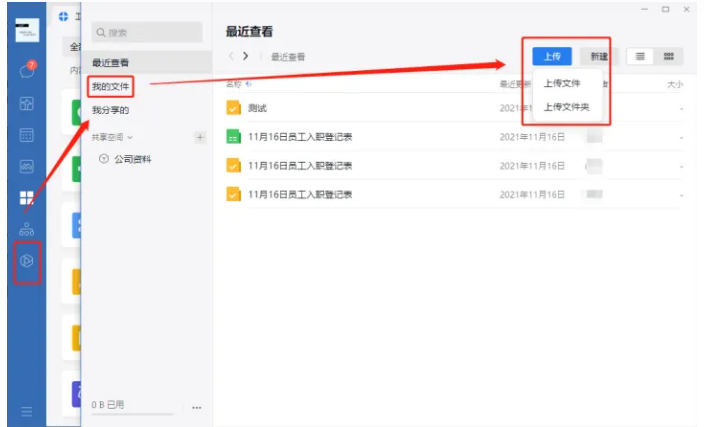This screenshot has height=427, width=704.
Task: Open the picture-frame icon in left sidebar
Action: (26, 166)
